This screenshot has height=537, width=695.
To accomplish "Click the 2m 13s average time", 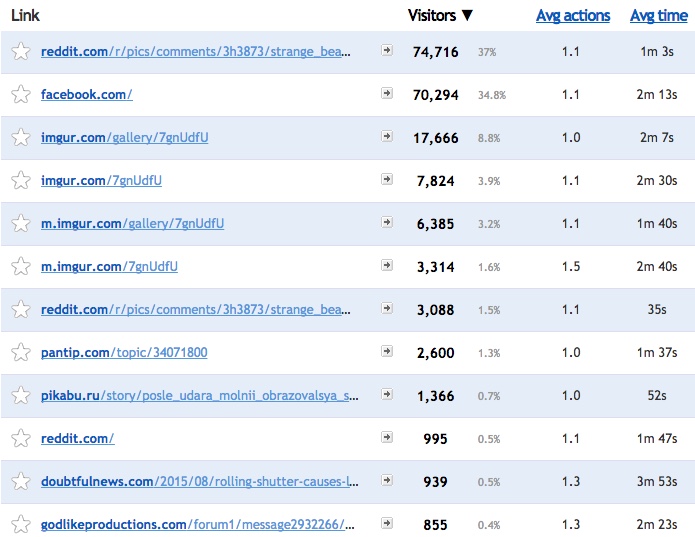I will point(657,95).
